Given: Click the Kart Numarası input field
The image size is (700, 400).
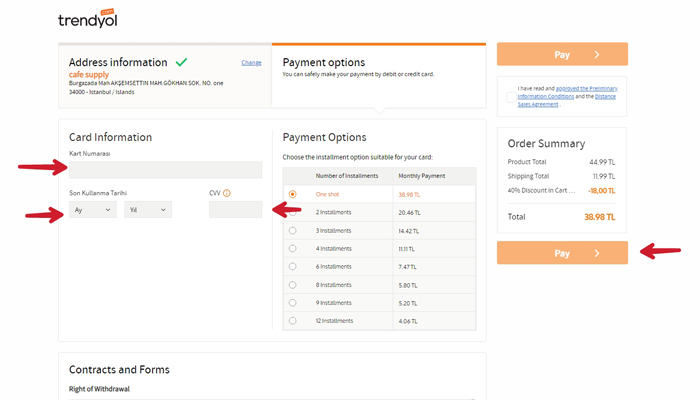Looking at the screenshot, I should click(165, 170).
